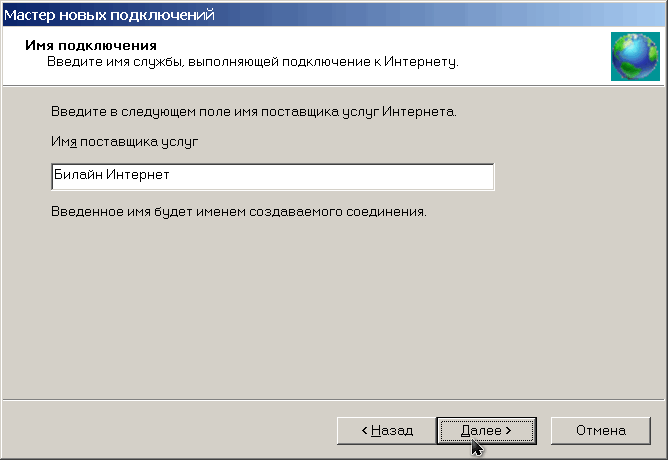This screenshot has width=668, height=460.
Task: Click the Введите имя службы subtitle text
Action: (253, 62)
